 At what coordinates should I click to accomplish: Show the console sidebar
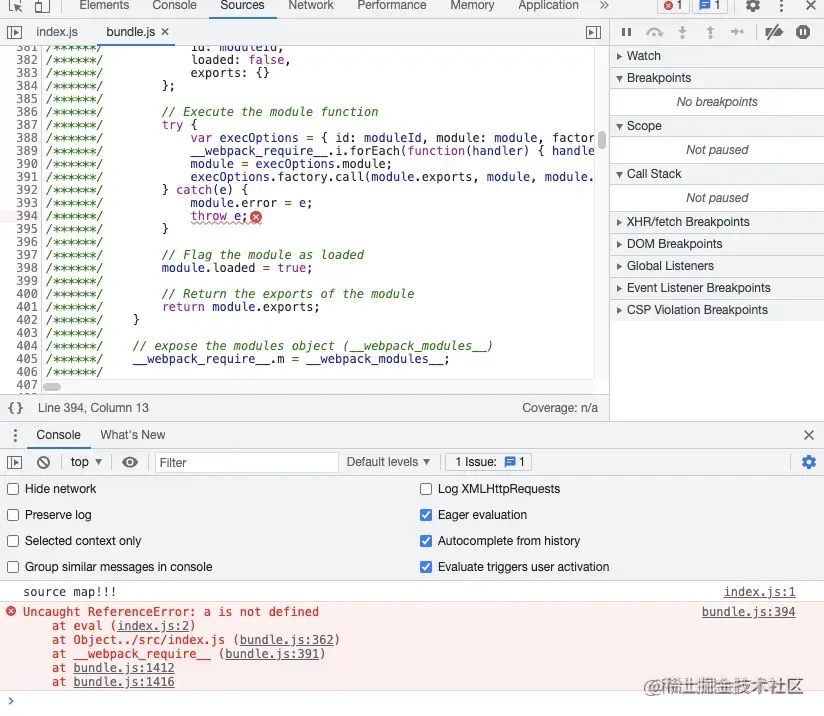tap(14, 462)
